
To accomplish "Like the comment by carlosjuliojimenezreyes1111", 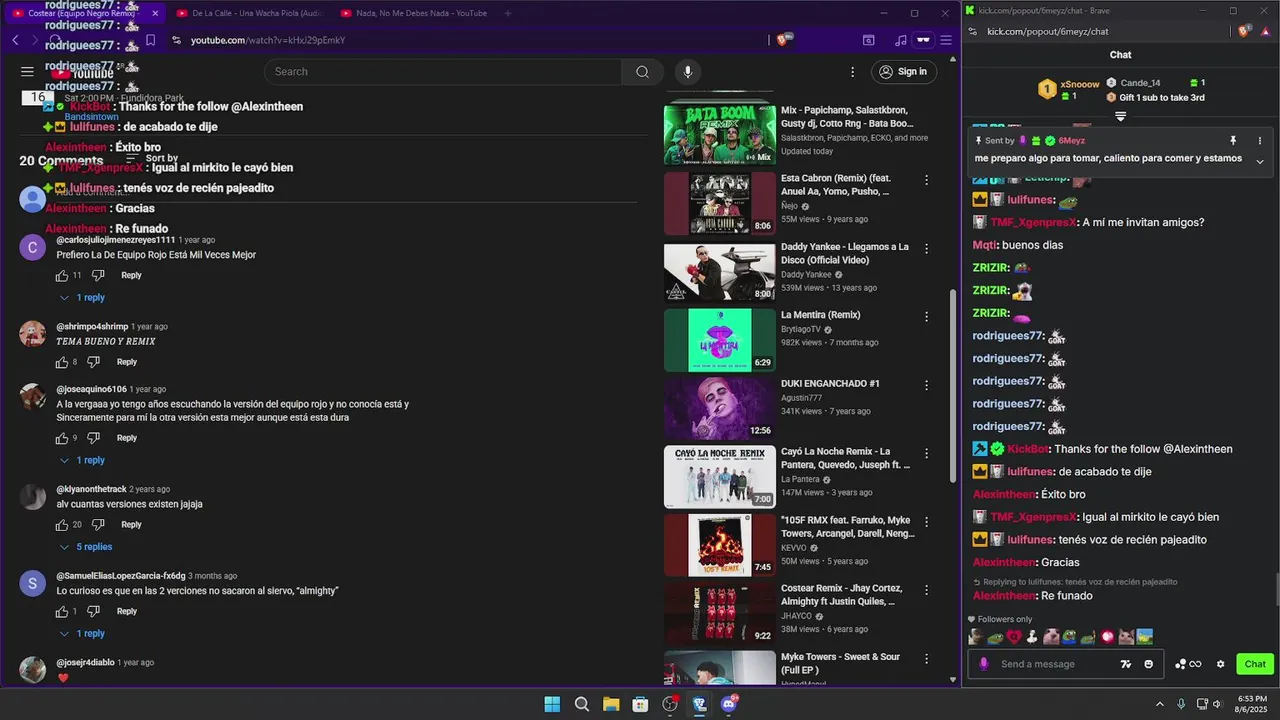I will click(x=62, y=275).
